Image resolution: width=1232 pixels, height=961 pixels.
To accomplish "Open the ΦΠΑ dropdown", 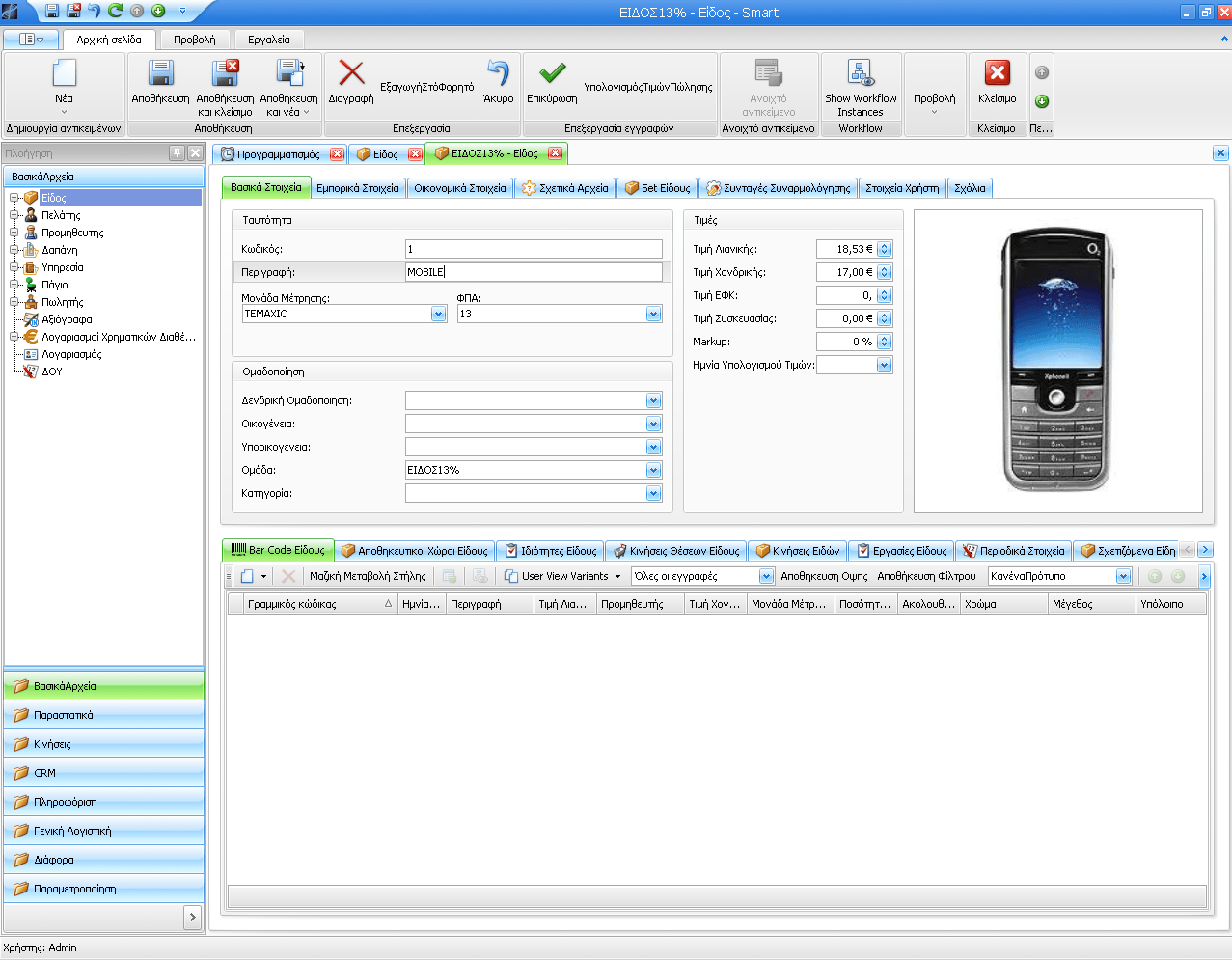I will 653,314.
